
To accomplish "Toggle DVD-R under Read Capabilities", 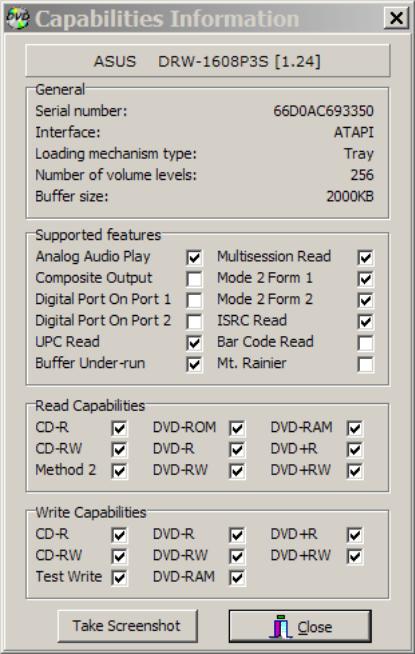I will (237, 450).
